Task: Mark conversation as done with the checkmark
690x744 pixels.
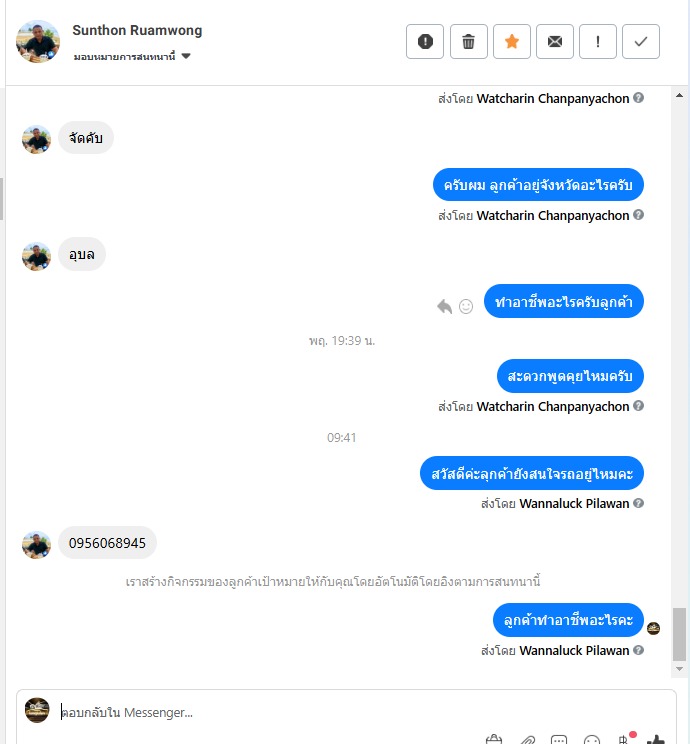Action: 641,42
